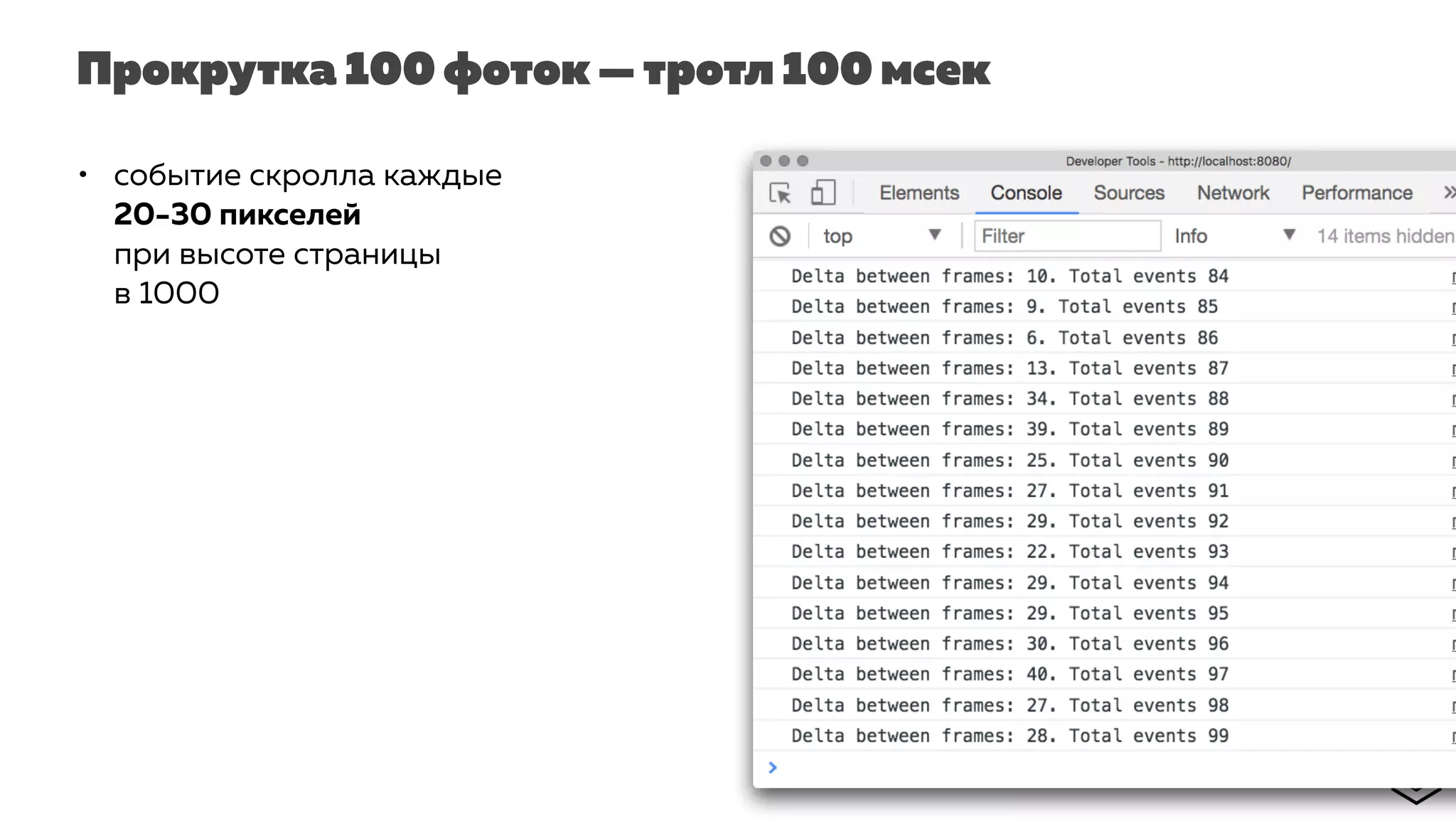Open the top context dropdown
1456x819 pixels.
[882, 236]
